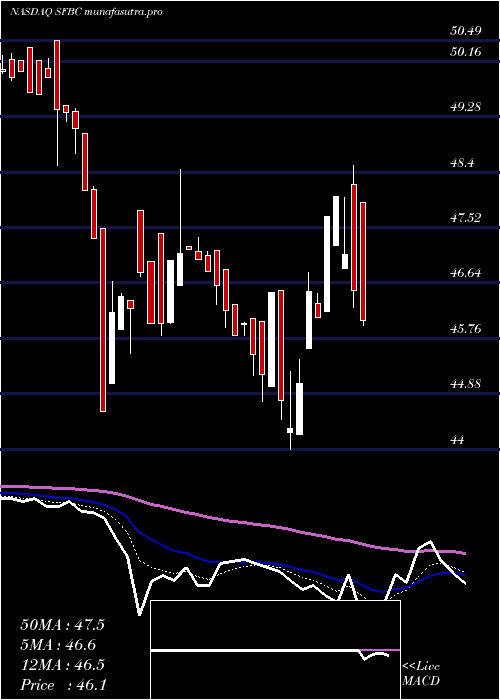
Task: Select the 45.76 price axis label
Action: 466,329
